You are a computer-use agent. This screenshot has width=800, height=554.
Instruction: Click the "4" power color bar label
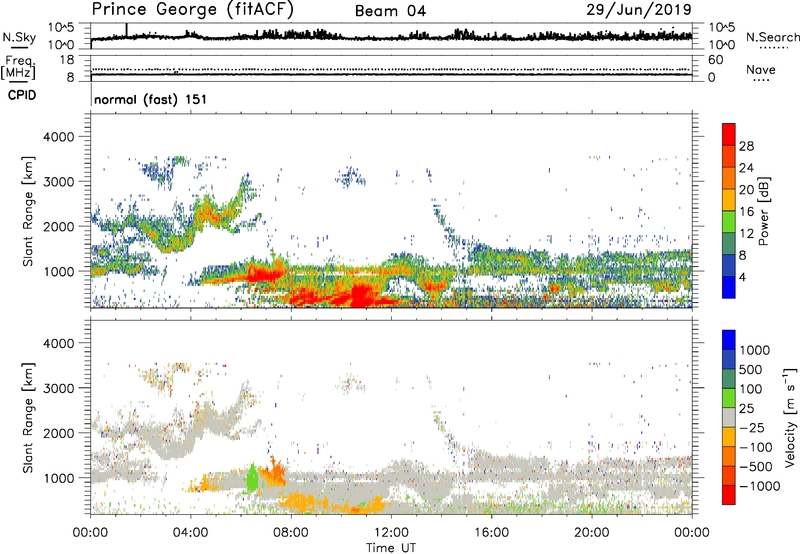pyautogui.click(x=743, y=277)
